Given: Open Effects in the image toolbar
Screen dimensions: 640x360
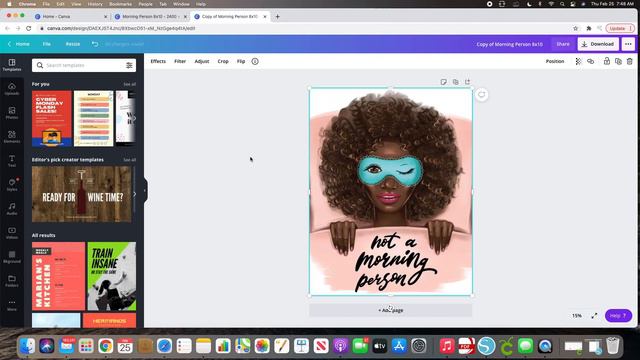Looking at the screenshot, I should point(158,61).
